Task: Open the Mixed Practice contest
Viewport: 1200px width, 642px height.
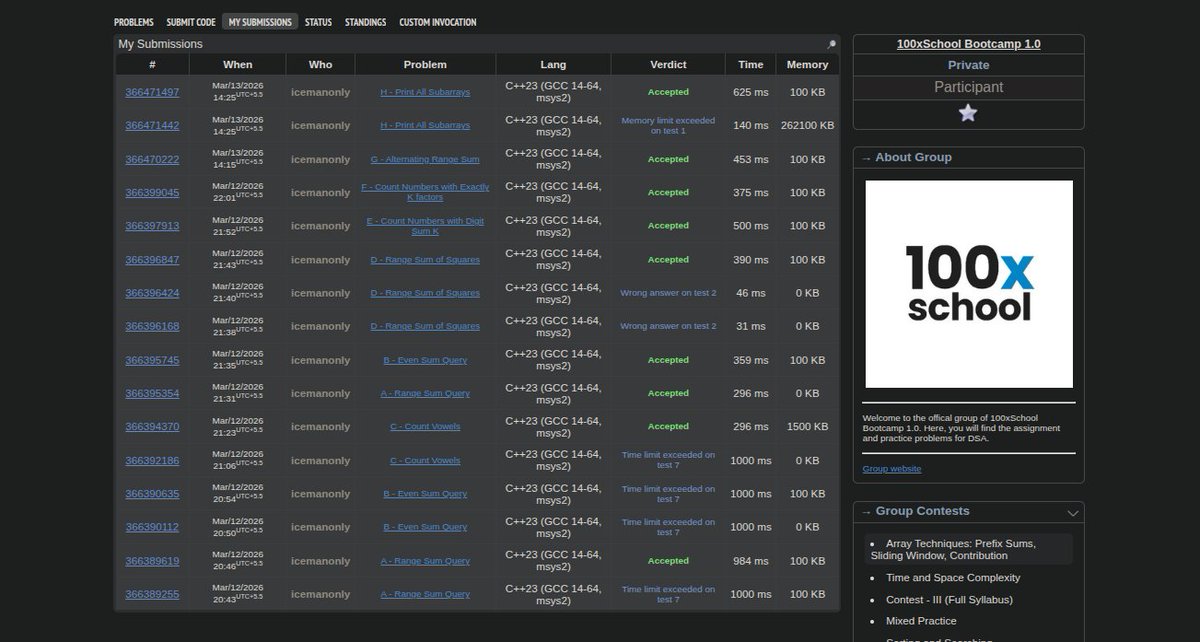Action: [921, 621]
